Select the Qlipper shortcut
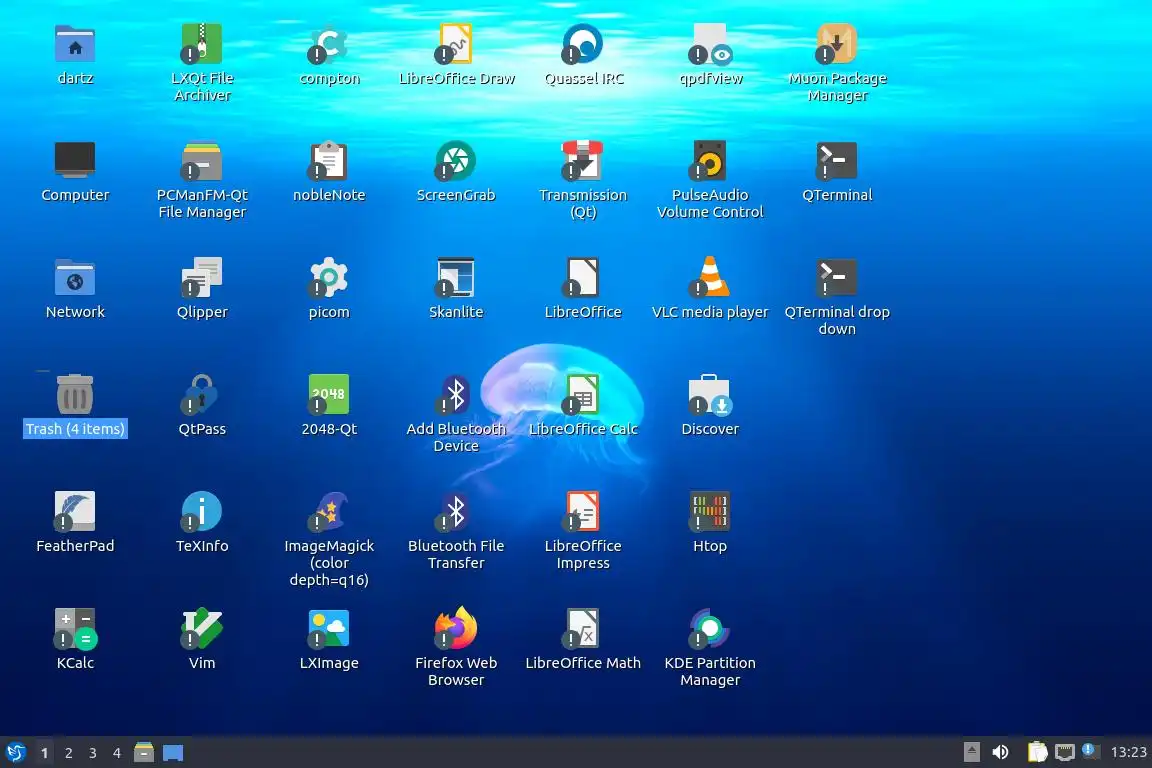 click(202, 278)
